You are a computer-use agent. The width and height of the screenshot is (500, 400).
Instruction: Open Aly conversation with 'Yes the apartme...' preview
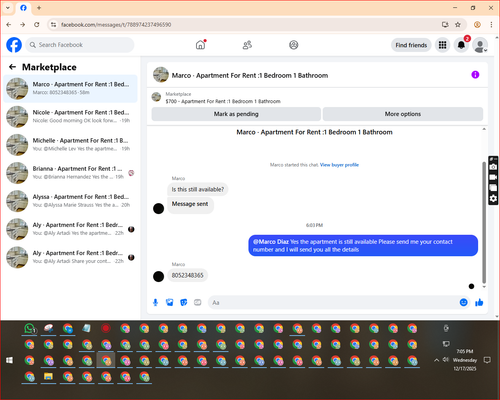[70, 229]
